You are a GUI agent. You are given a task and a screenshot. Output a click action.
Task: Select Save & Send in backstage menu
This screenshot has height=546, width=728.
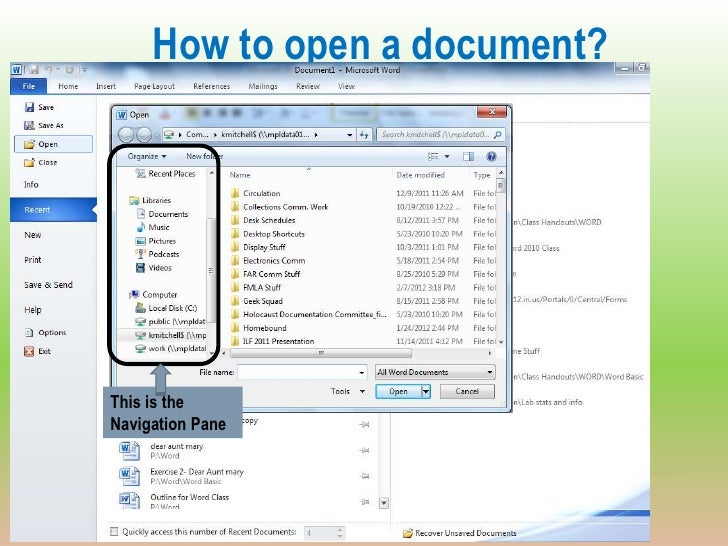[48, 285]
